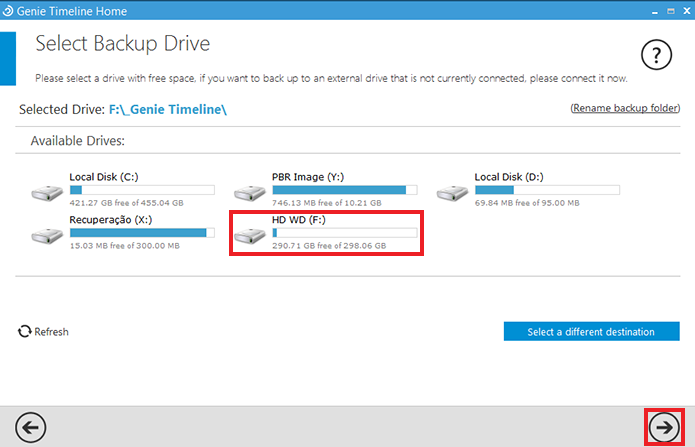Select the PBR Image (Y:) drive icon
The width and height of the screenshot is (695, 447).
click(250, 193)
